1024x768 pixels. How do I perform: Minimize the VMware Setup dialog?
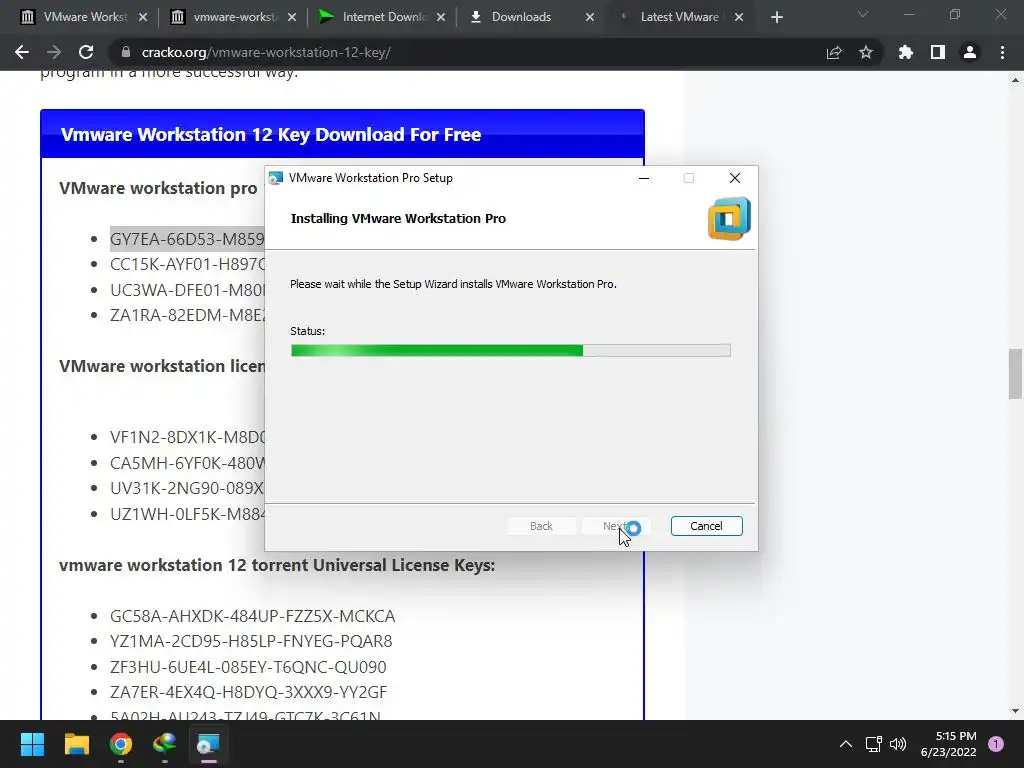(x=644, y=178)
